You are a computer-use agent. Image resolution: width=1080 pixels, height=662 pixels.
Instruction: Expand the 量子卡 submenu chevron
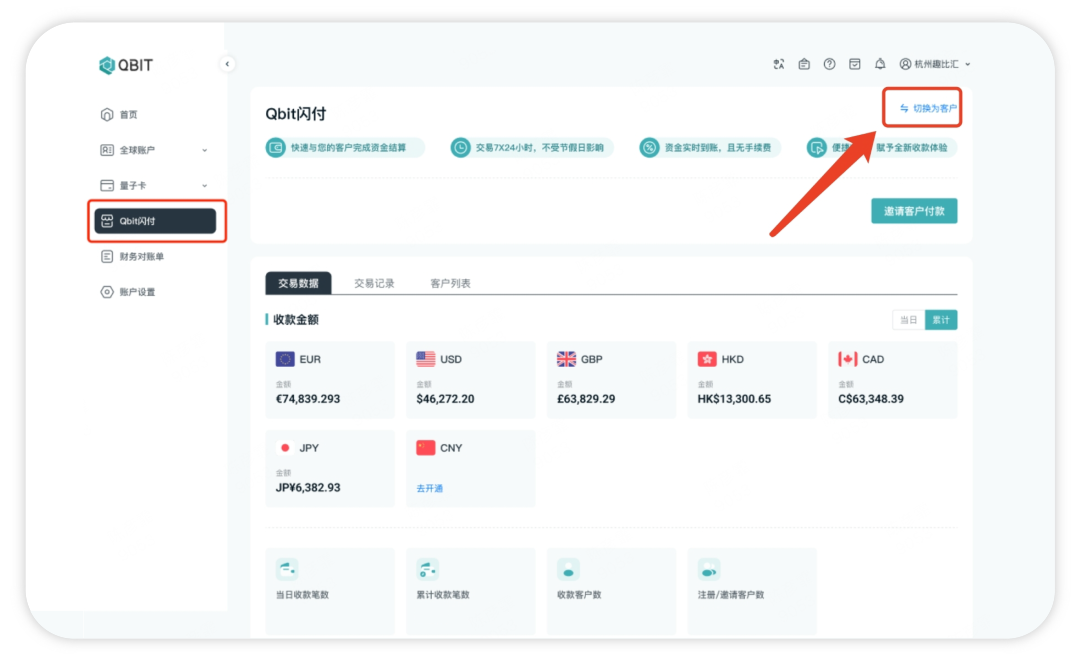click(205, 185)
